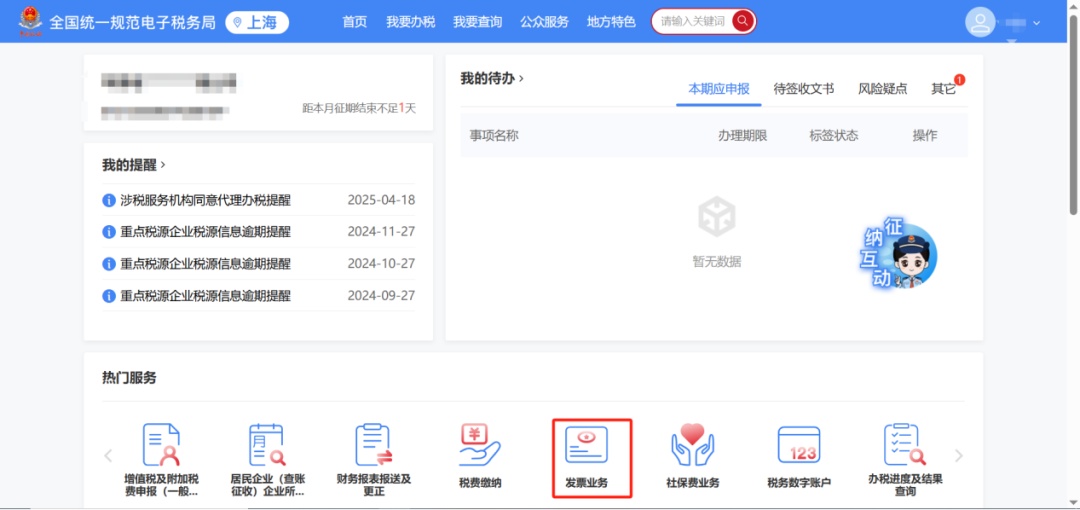Click the 税费缴纳 icon
Image resolution: width=1080 pixels, height=510 pixels.
pyautogui.click(x=480, y=446)
